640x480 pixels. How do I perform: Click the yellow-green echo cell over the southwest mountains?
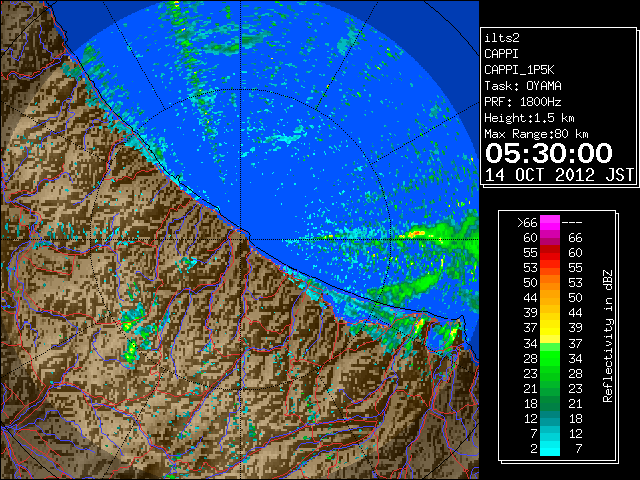[x=131, y=351]
